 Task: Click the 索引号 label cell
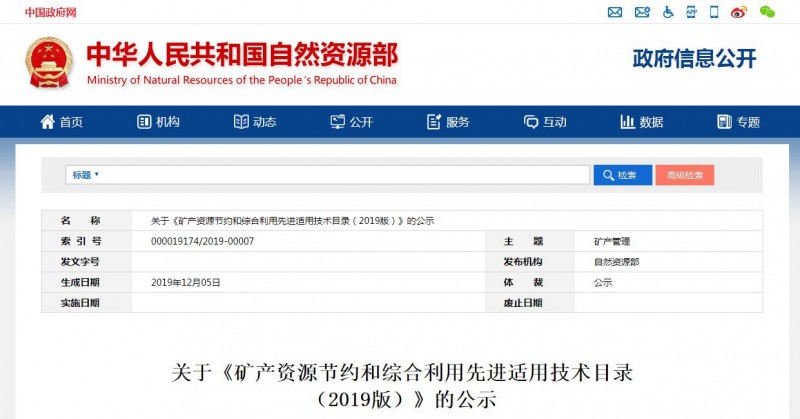87,241
